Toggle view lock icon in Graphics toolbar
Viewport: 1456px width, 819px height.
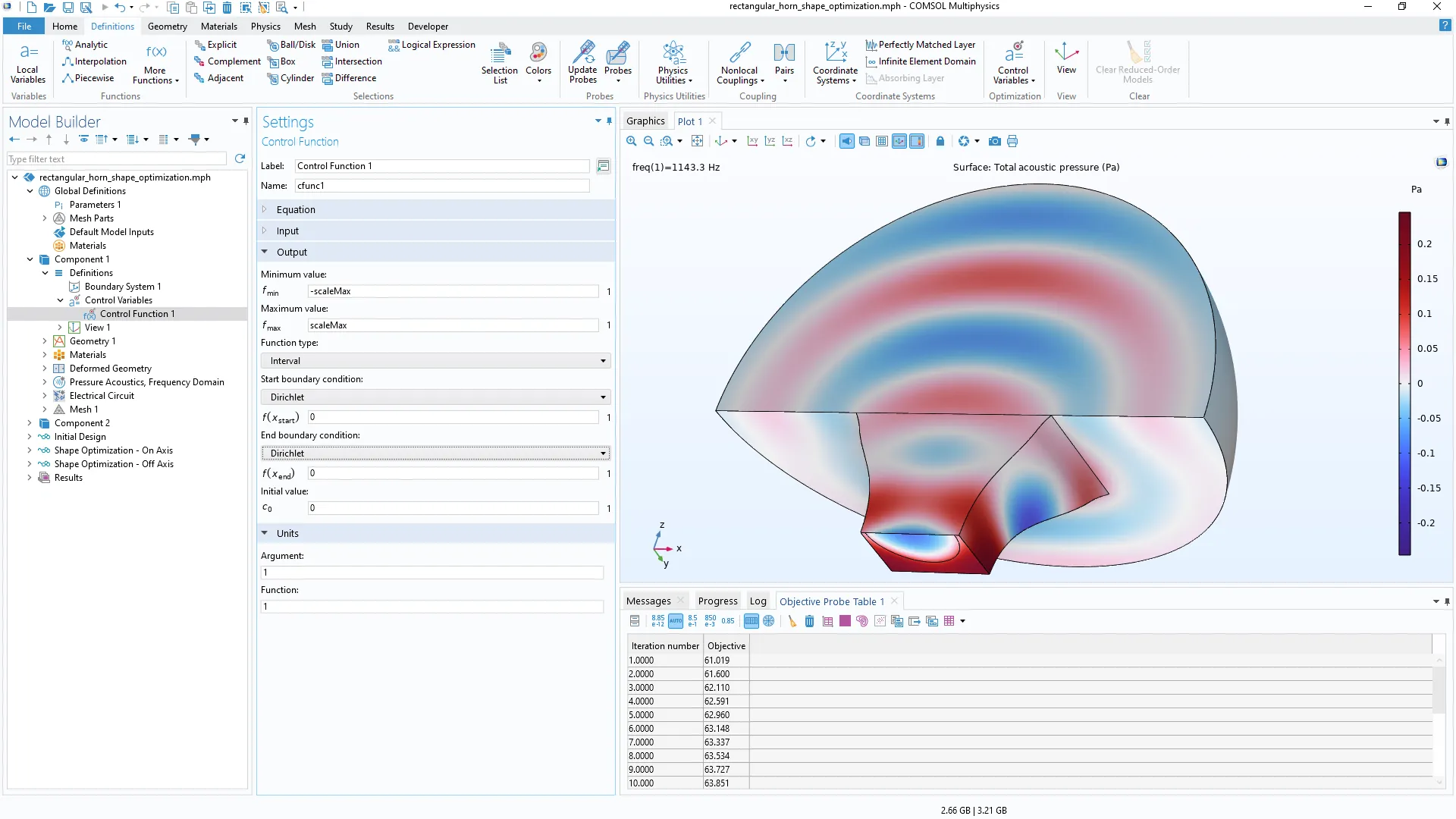click(940, 141)
